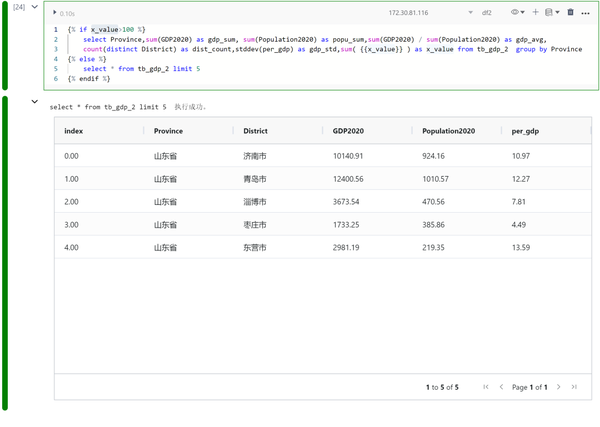Open the 172.30.81.116 connection dropdown
The image size is (600, 427).
[x=470, y=13]
